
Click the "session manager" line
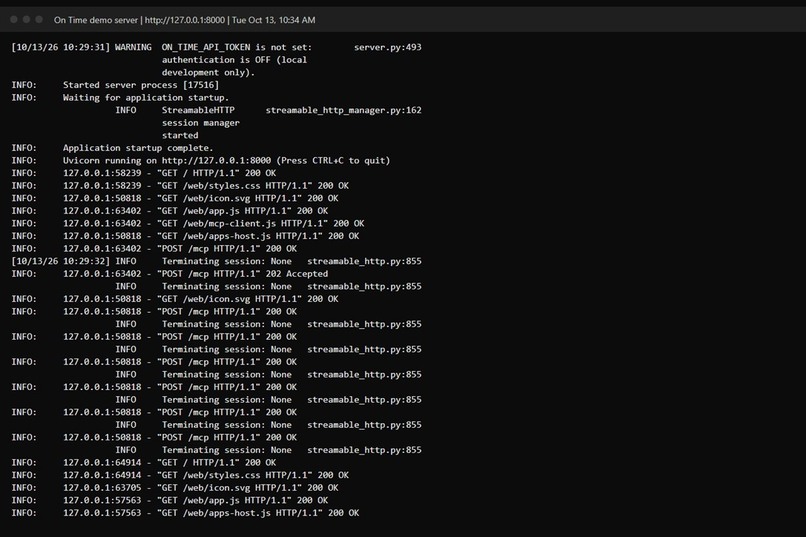pos(200,123)
